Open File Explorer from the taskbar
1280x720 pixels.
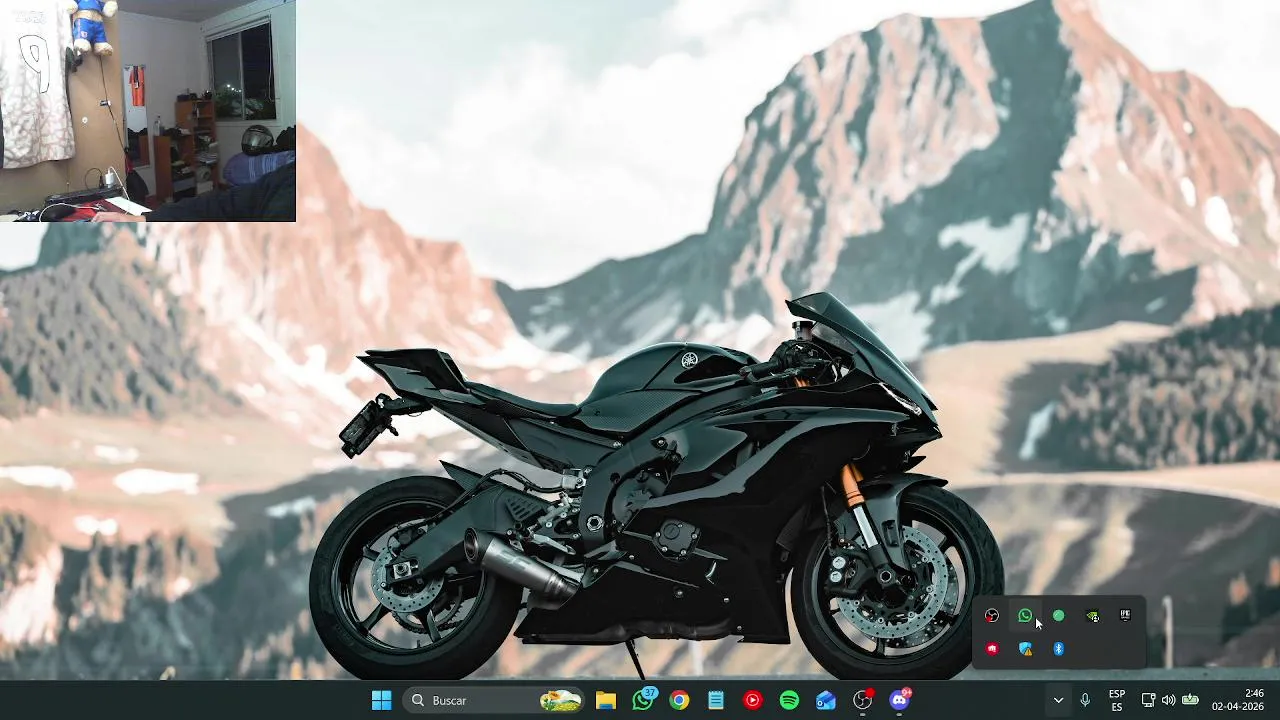(x=606, y=700)
